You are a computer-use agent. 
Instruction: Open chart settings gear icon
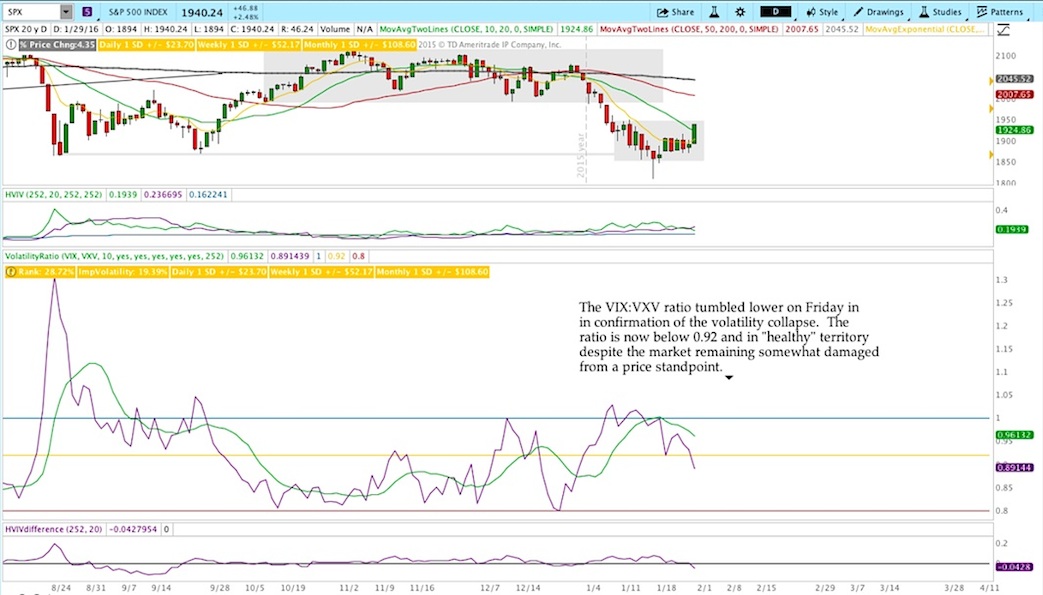tap(740, 12)
